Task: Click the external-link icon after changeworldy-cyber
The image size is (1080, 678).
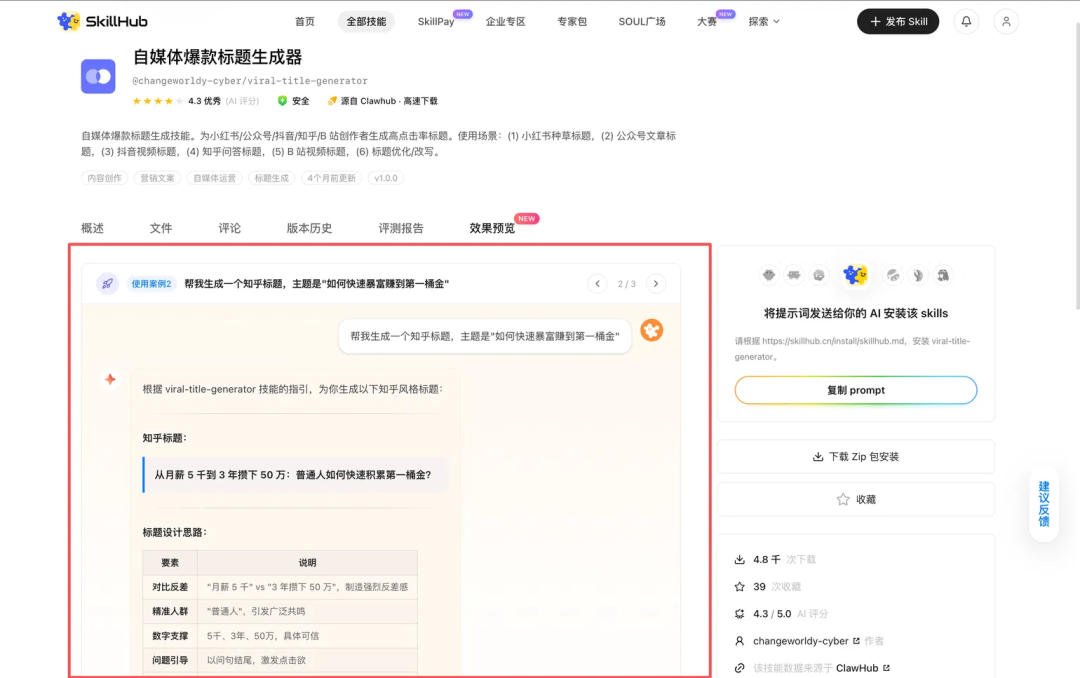Action: point(856,641)
